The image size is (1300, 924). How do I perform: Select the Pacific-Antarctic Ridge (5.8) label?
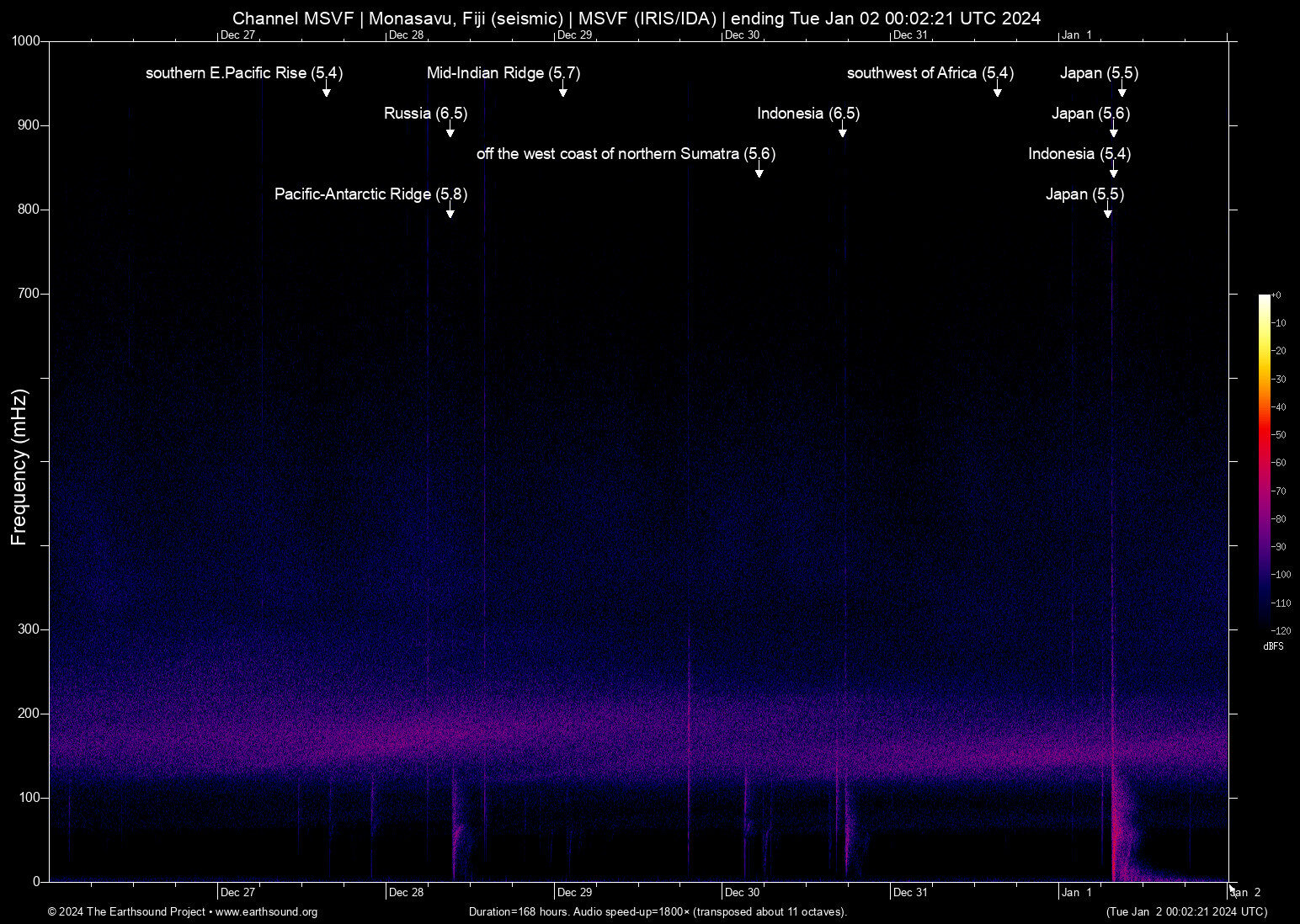tap(370, 194)
